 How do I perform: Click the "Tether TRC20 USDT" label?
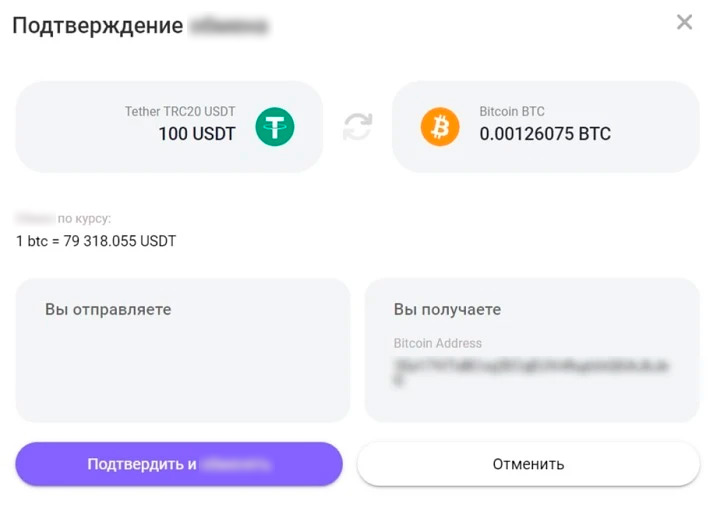(180, 112)
